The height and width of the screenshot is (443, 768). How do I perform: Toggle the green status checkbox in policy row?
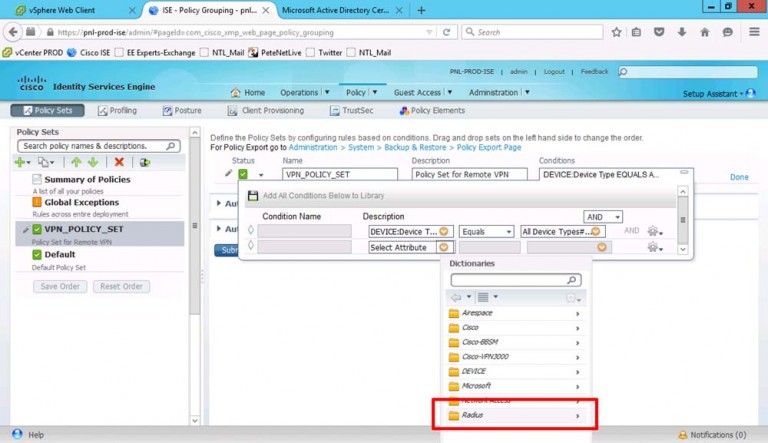(x=243, y=174)
